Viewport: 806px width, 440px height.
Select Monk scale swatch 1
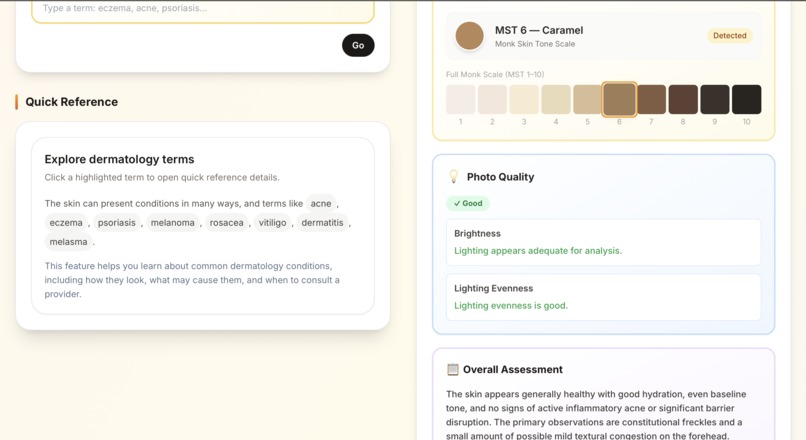tap(461, 99)
